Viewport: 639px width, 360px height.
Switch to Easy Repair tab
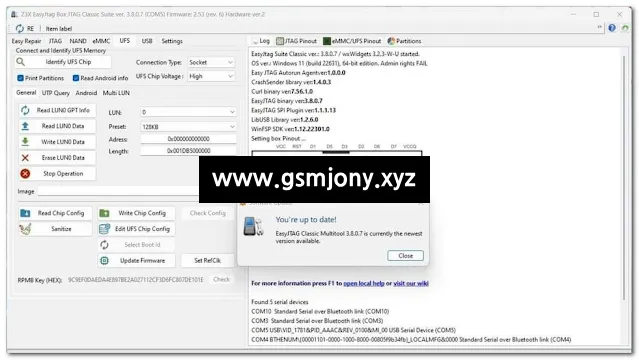[26, 41]
